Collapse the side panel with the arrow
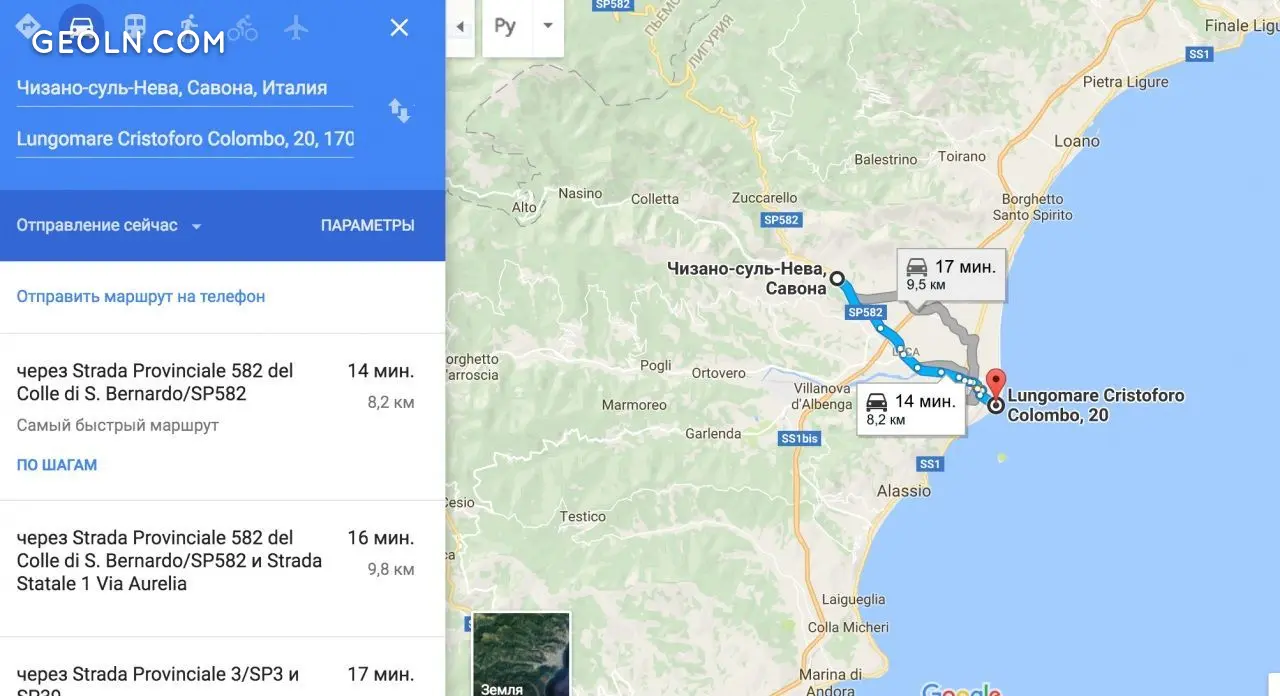The image size is (1280, 696). 460,27
